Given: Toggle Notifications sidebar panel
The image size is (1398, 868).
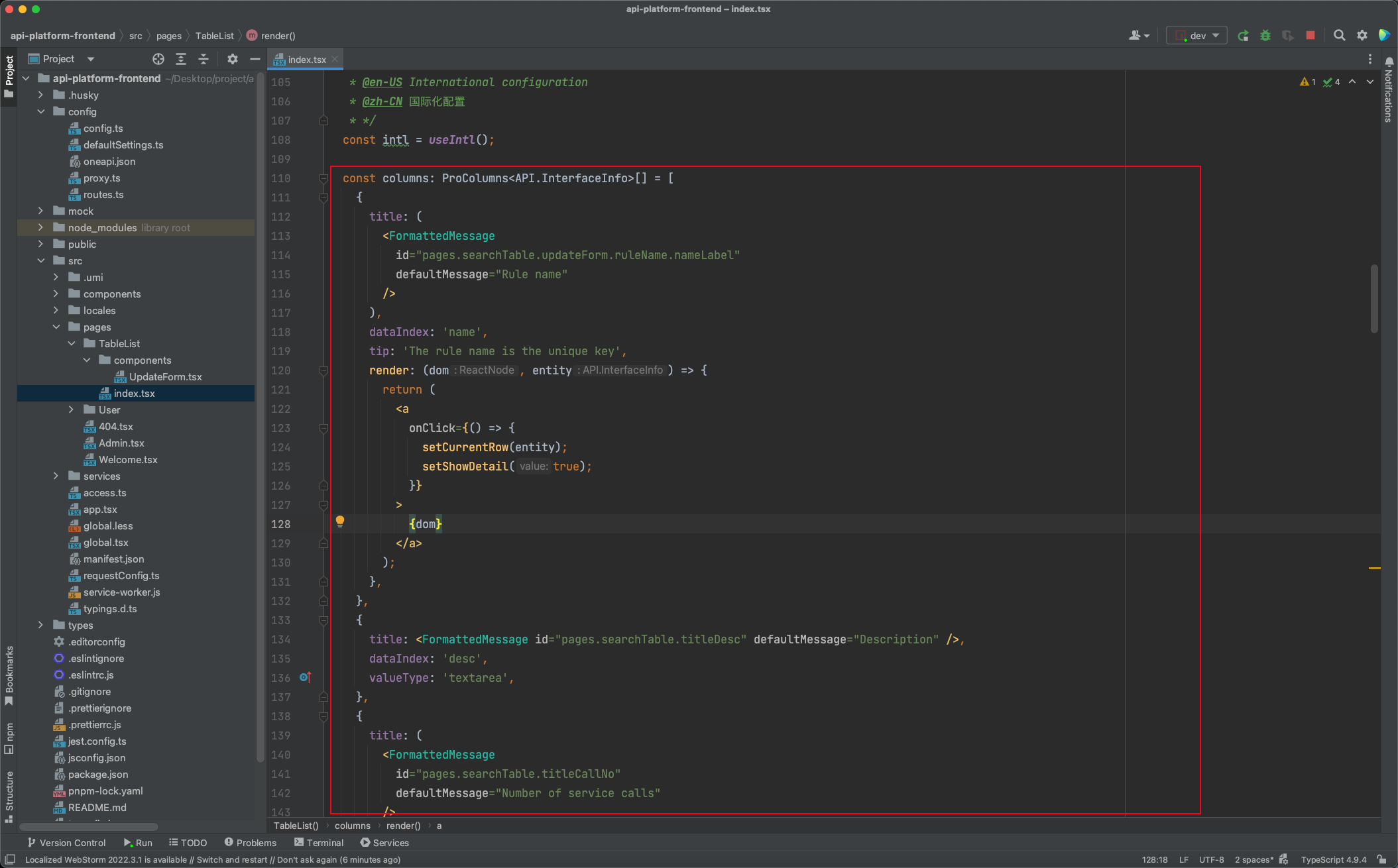Looking at the screenshot, I should coord(1388,89).
